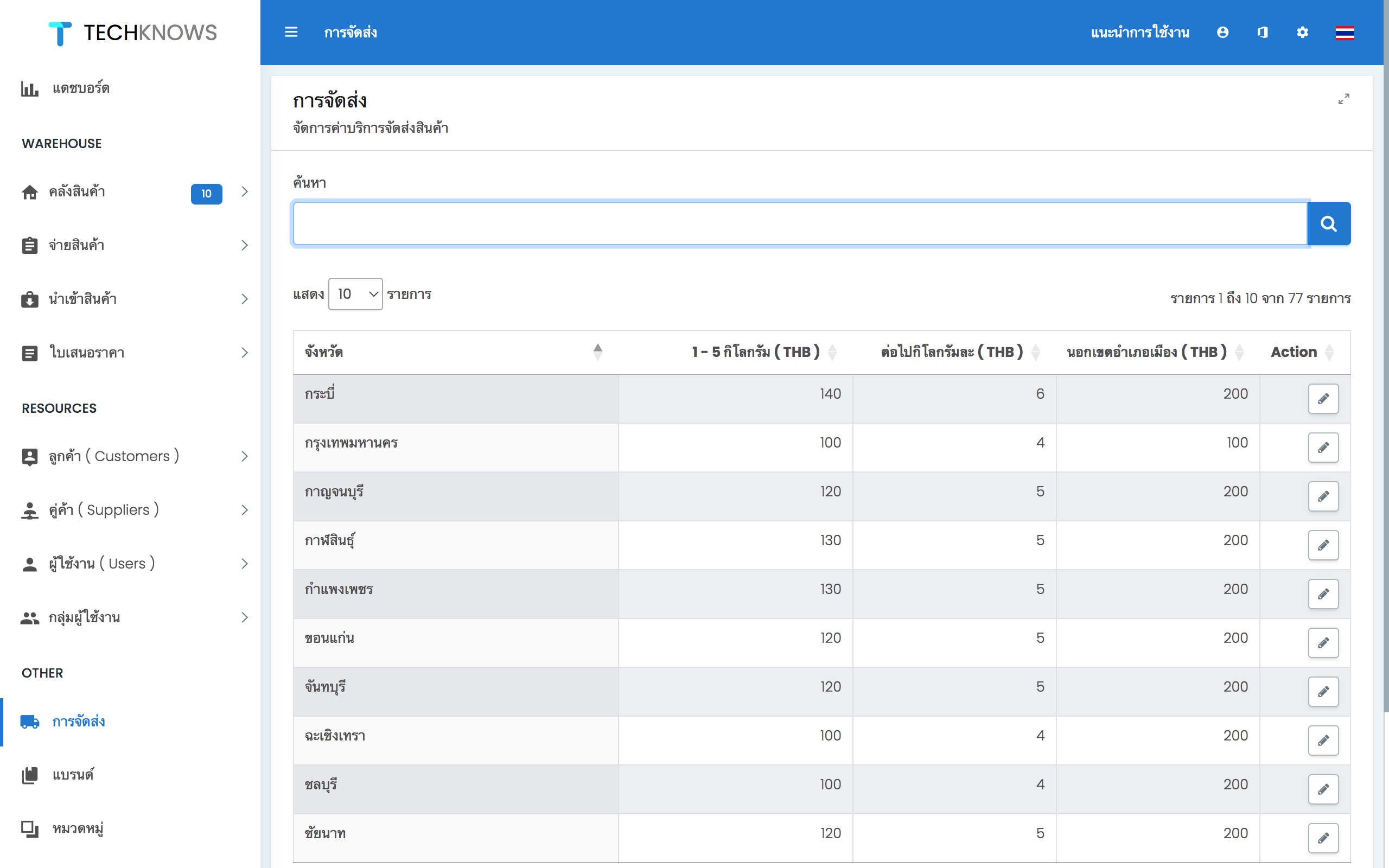Click the search magnifier icon
1389x868 pixels.
tap(1328, 222)
